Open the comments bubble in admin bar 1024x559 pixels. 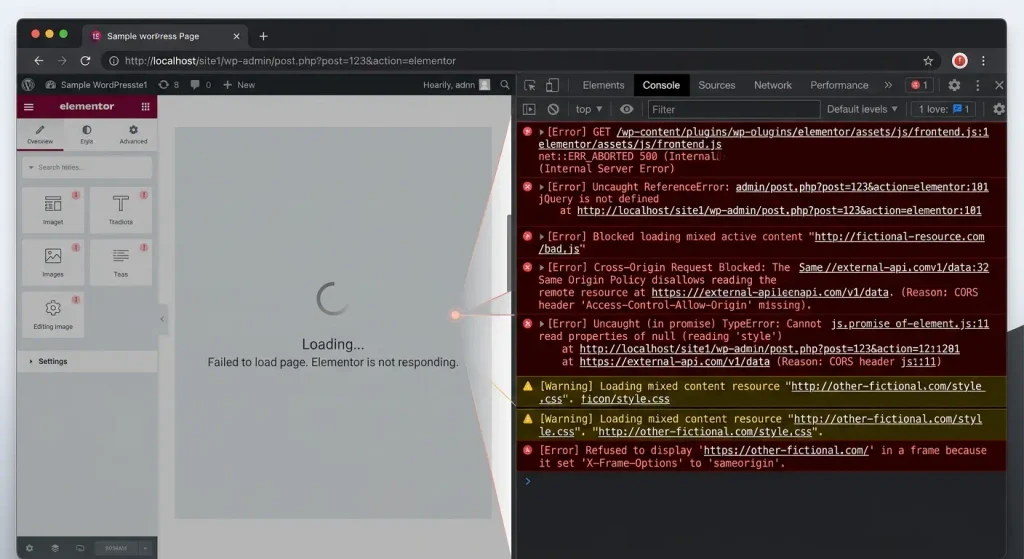200,85
